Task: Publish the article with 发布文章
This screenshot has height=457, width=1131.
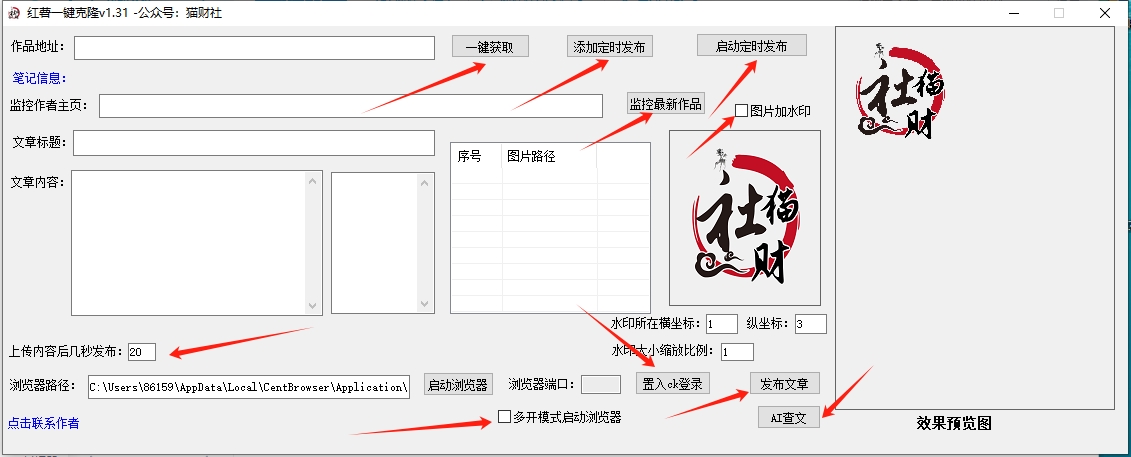Action: coord(784,383)
